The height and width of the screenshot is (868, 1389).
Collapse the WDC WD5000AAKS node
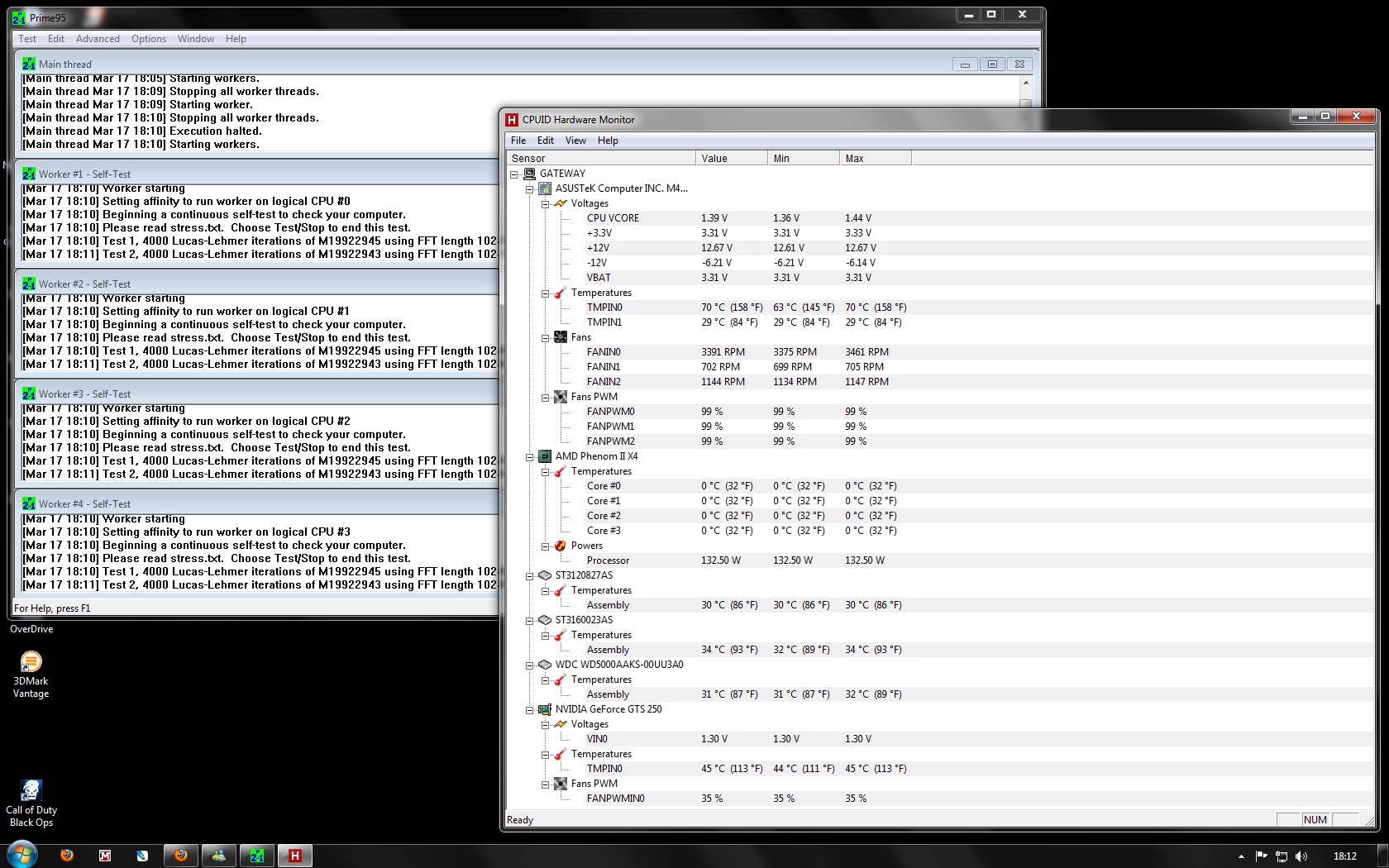click(530, 665)
